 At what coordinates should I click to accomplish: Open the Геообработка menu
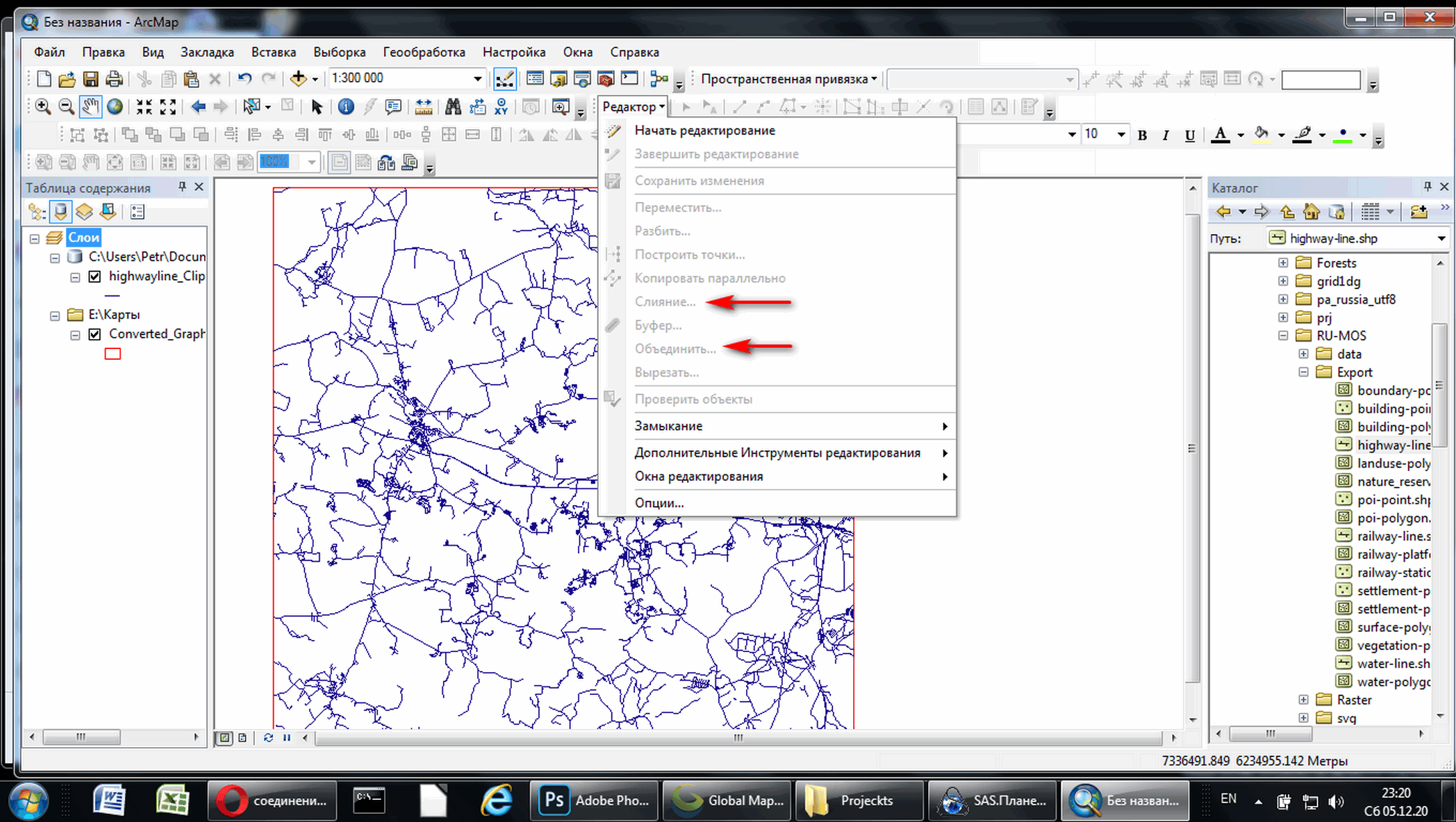(x=424, y=52)
